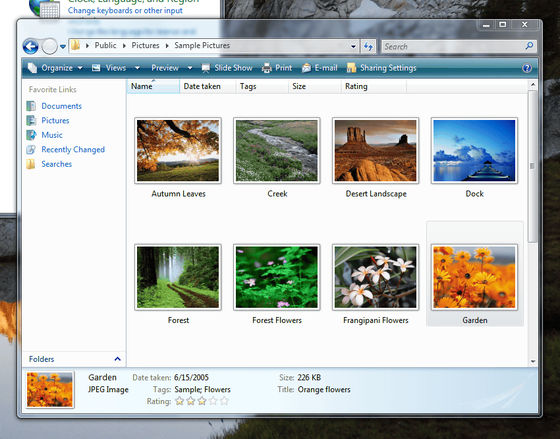This screenshot has height=439, width=560.
Task: Click the Forward navigation button
Action: (x=49, y=46)
